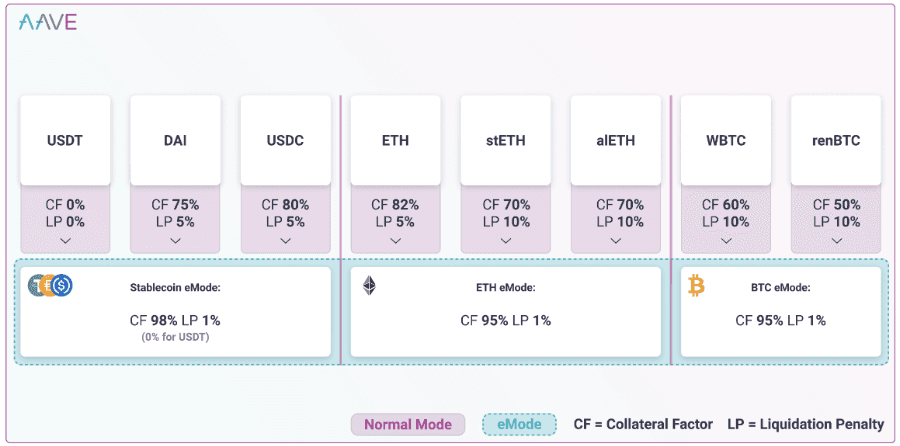Viewport: 900px width, 446px height.
Task: Expand the DAI details chevron
Action: point(175,241)
